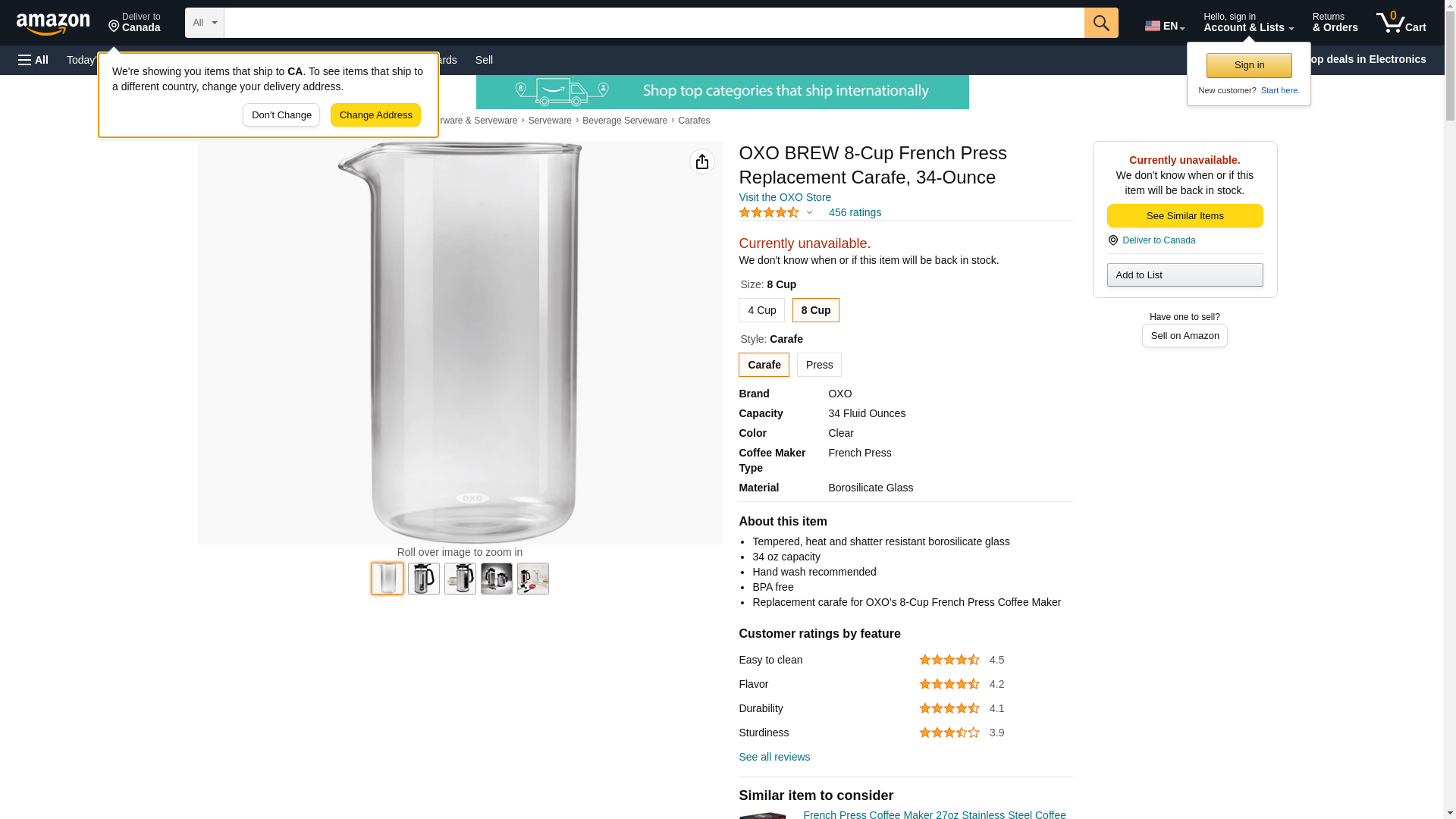The width and height of the screenshot is (1456, 819).
Task: Click the share icon on product image
Action: pyautogui.click(x=702, y=162)
